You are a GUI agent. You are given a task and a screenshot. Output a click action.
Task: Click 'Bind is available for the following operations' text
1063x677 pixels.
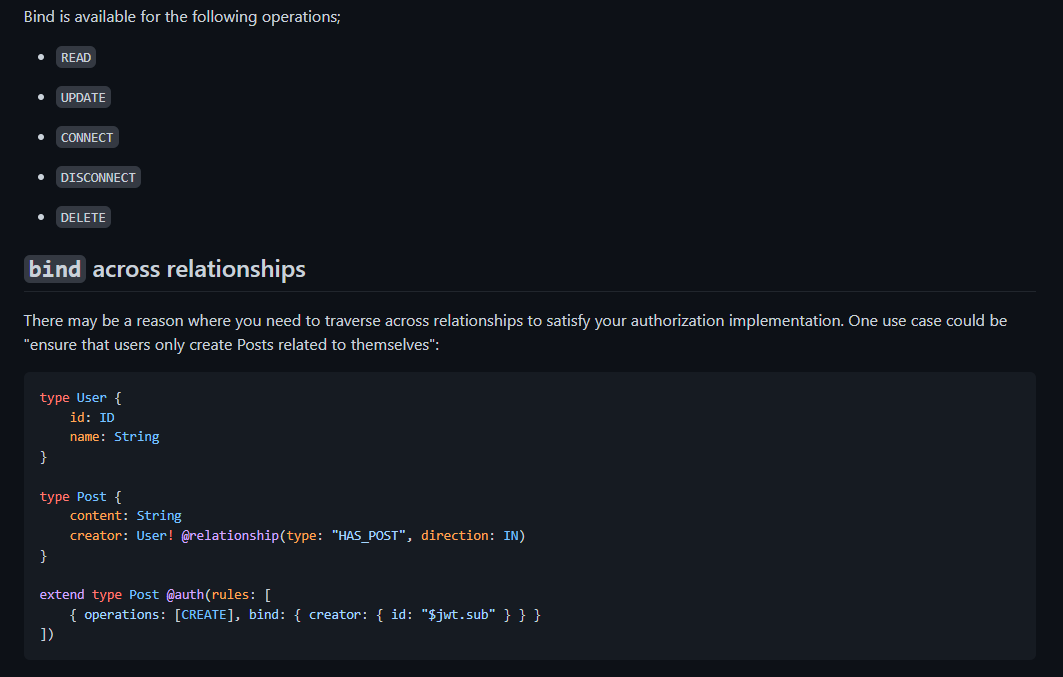click(x=182, y=17)
